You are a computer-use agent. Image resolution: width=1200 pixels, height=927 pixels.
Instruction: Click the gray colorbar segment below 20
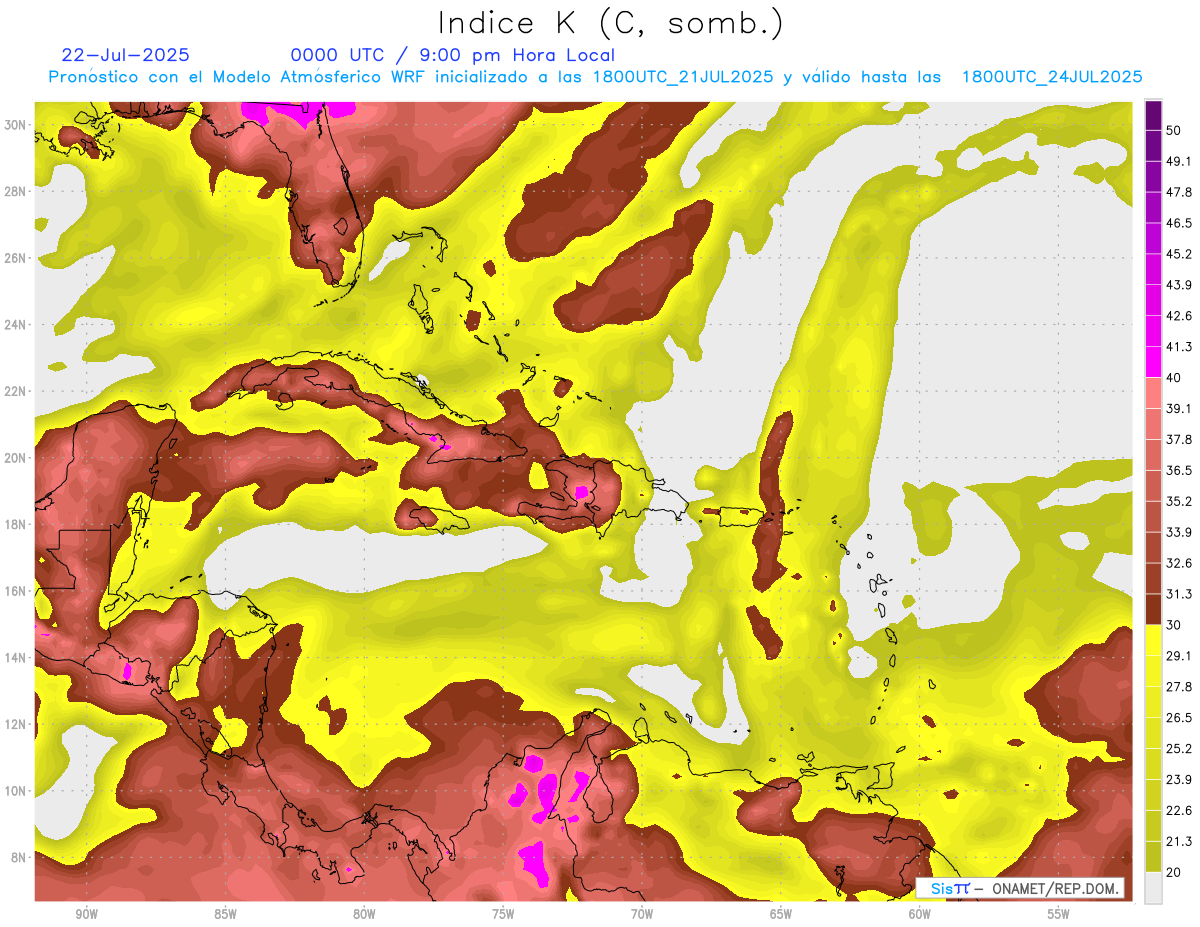[1153, 887]
